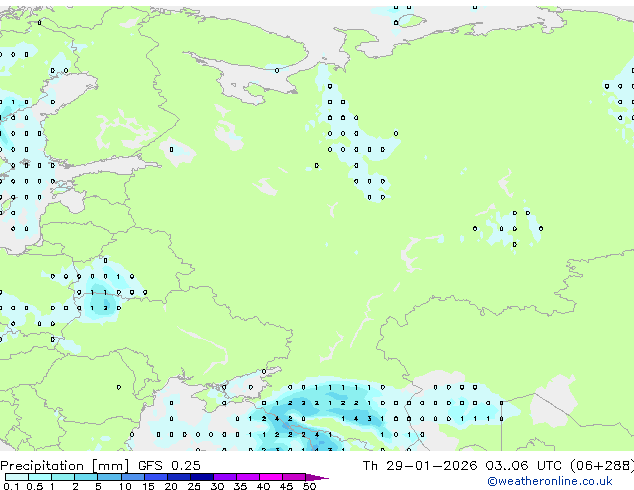
Task: Click the '10' legend scale label
Action: [125, 486]
